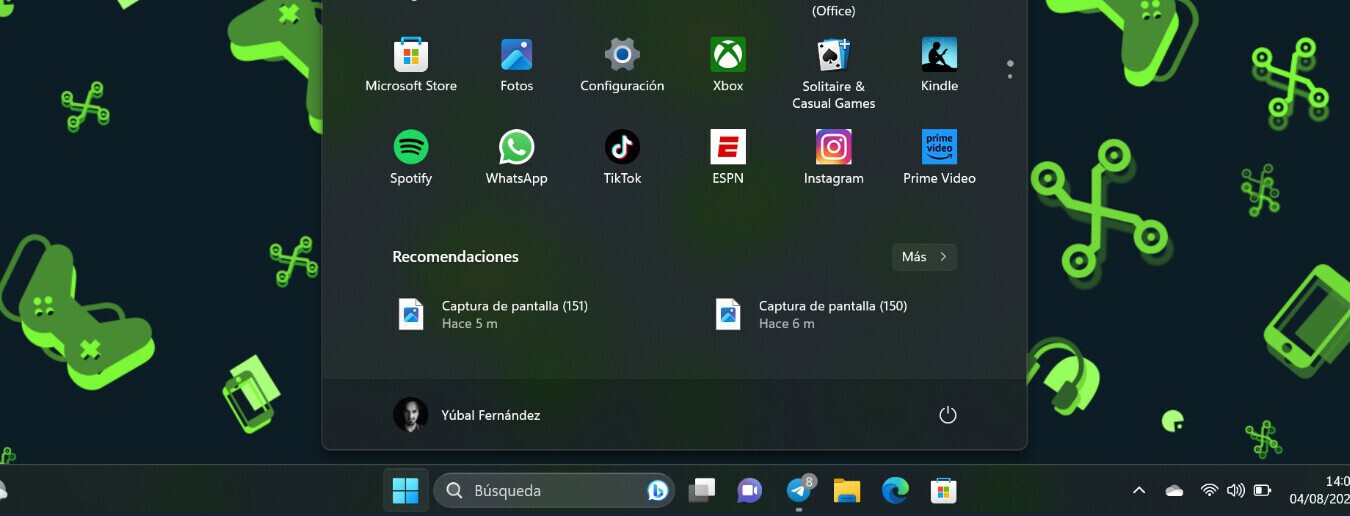
Task: Click the Búsqueda search box
Action: click(554, 491)
